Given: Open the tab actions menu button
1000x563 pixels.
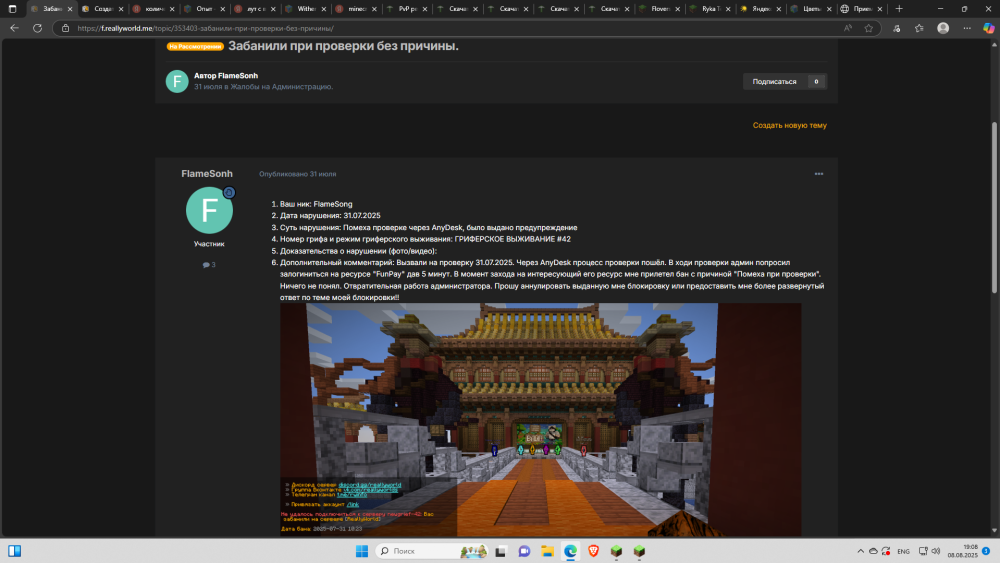Looking at the screenshot, I should tap(12, 9).
